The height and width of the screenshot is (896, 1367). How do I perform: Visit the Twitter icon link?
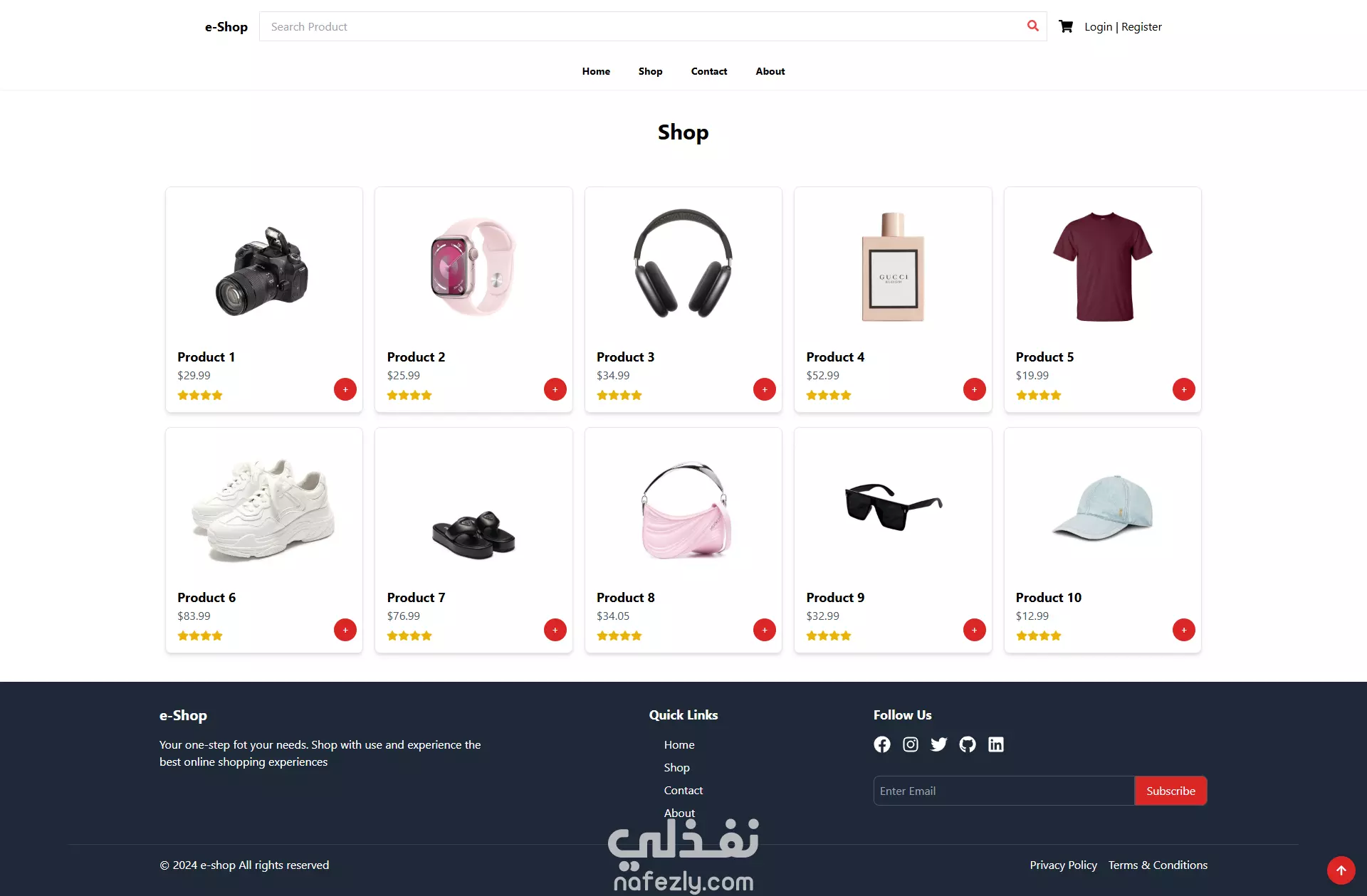(939, 744)
